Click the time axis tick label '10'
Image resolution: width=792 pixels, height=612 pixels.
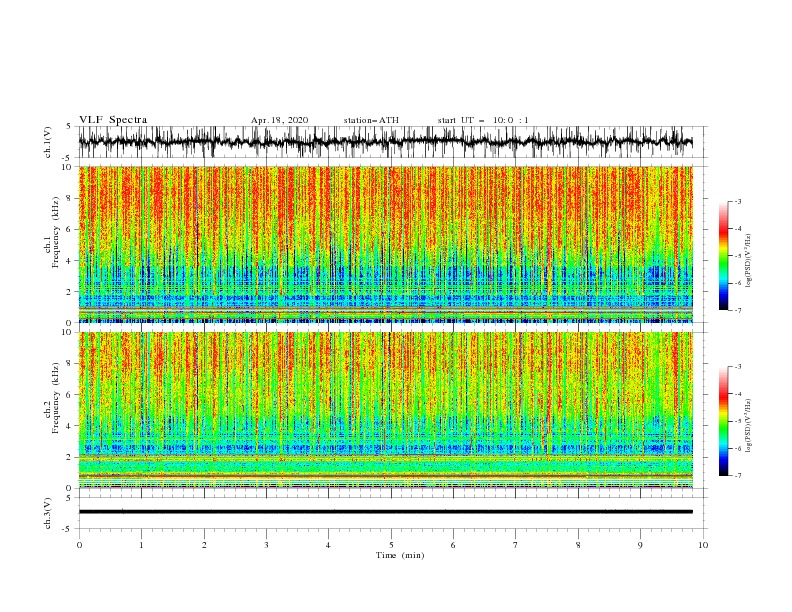click(x=703, y=545)
